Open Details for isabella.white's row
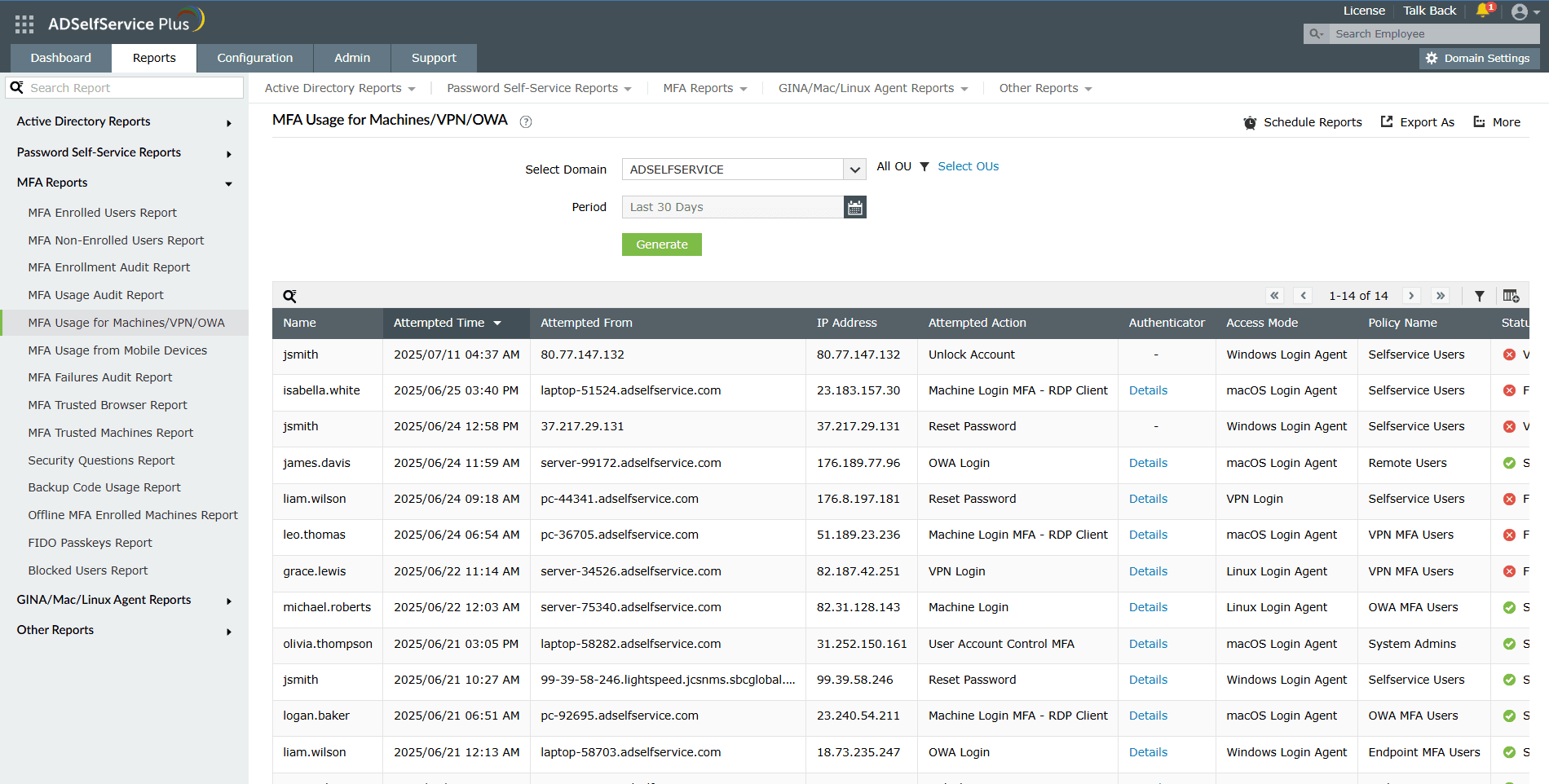This screenshot has height=784, width=1549. click(1148, 390)
